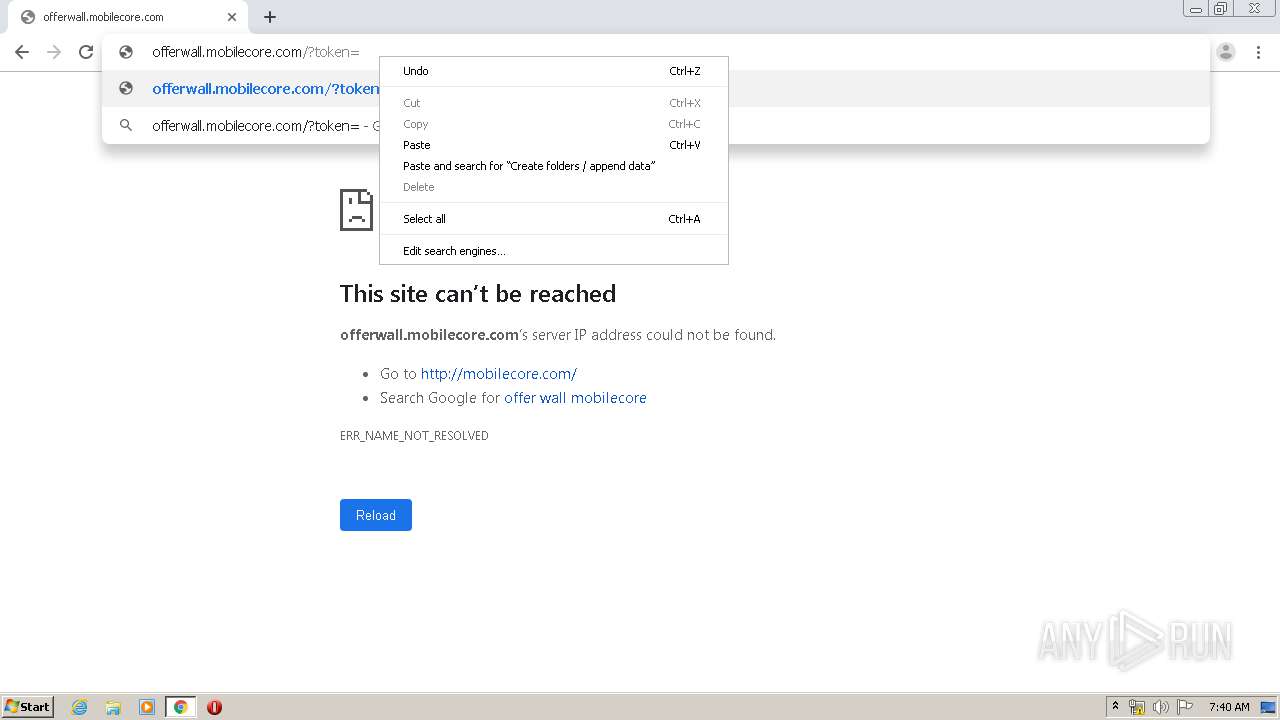The width and height of the screenshot is (1280, 720).
Task: Select Undo in context menu
Action: 553,71
